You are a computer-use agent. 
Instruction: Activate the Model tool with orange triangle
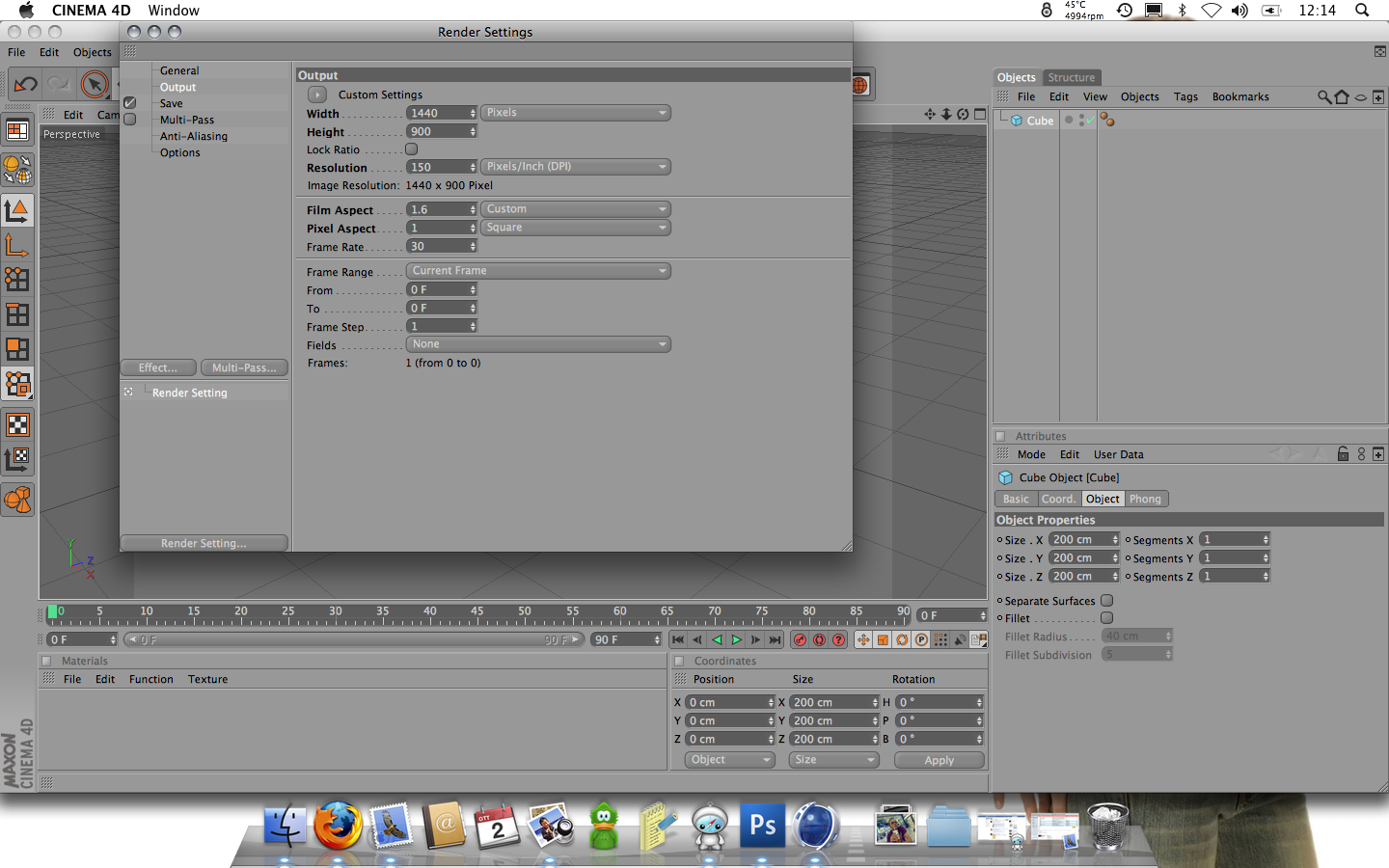click(17, 210)
